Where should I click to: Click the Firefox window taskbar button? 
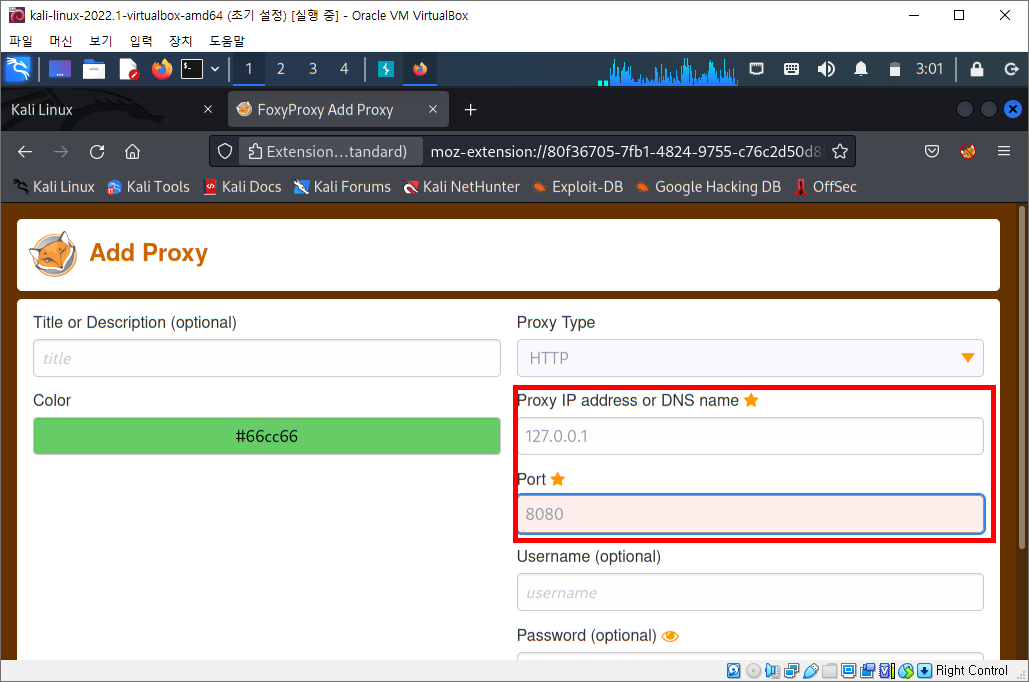point(420,69)
